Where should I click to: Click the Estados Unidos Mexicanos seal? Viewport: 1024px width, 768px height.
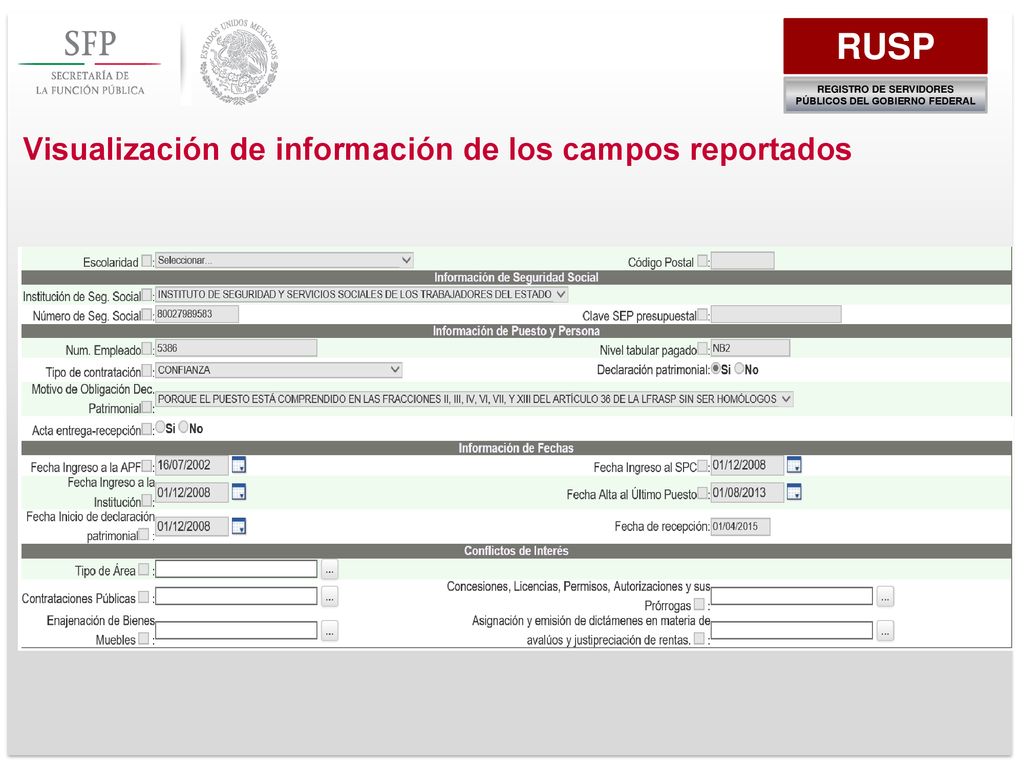pyautogui.click(x=239, y=62)
